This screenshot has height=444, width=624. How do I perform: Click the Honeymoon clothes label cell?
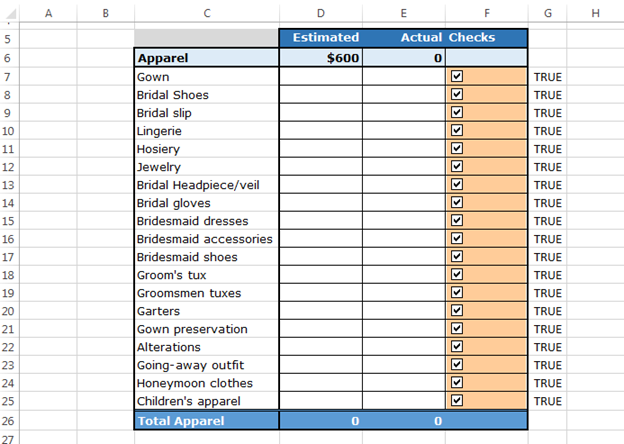click(x=207, y=383)
